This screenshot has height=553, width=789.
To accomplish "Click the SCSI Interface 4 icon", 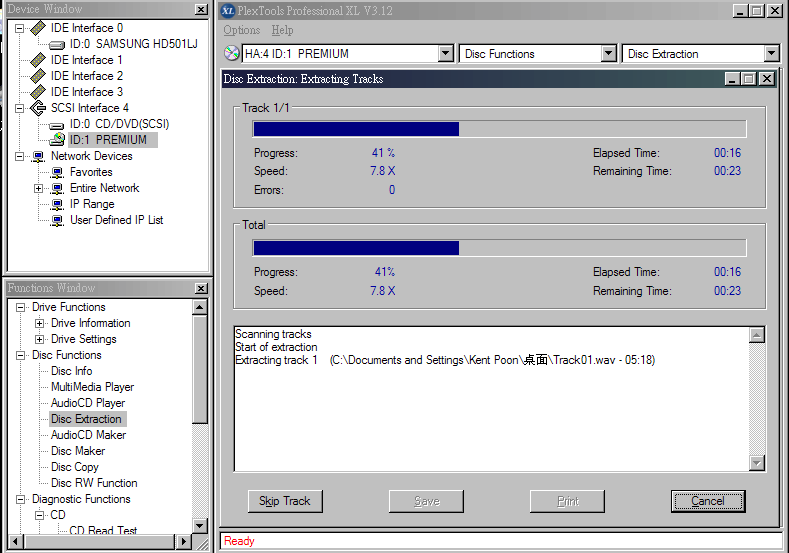I will point(38,108).
